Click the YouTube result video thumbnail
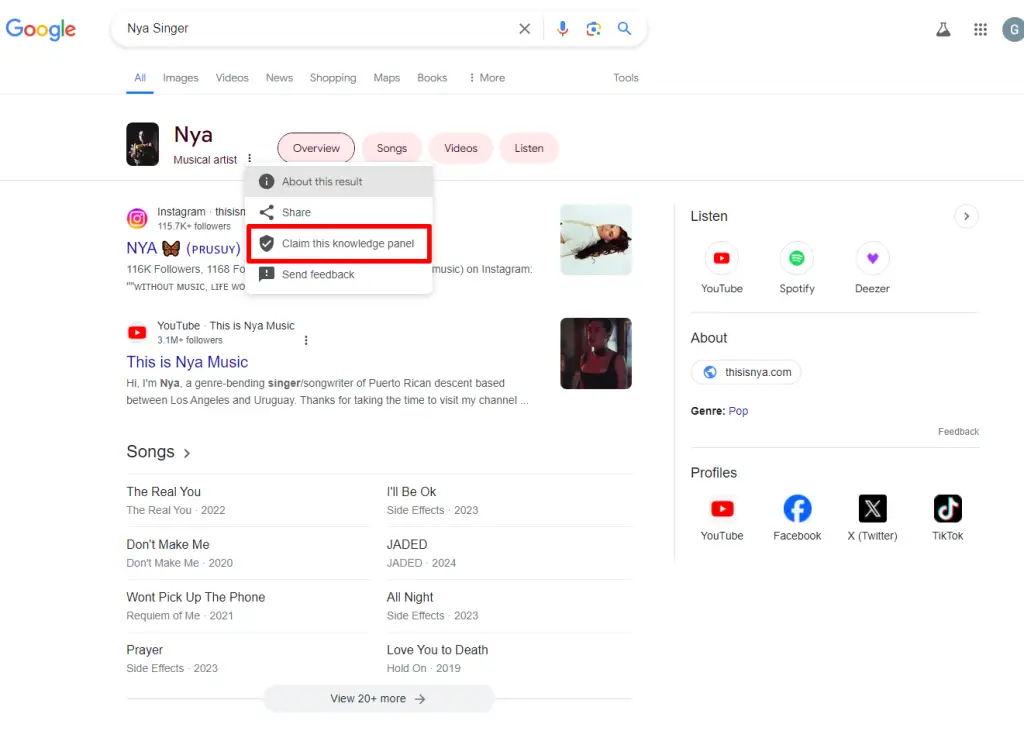 point(596,353)
